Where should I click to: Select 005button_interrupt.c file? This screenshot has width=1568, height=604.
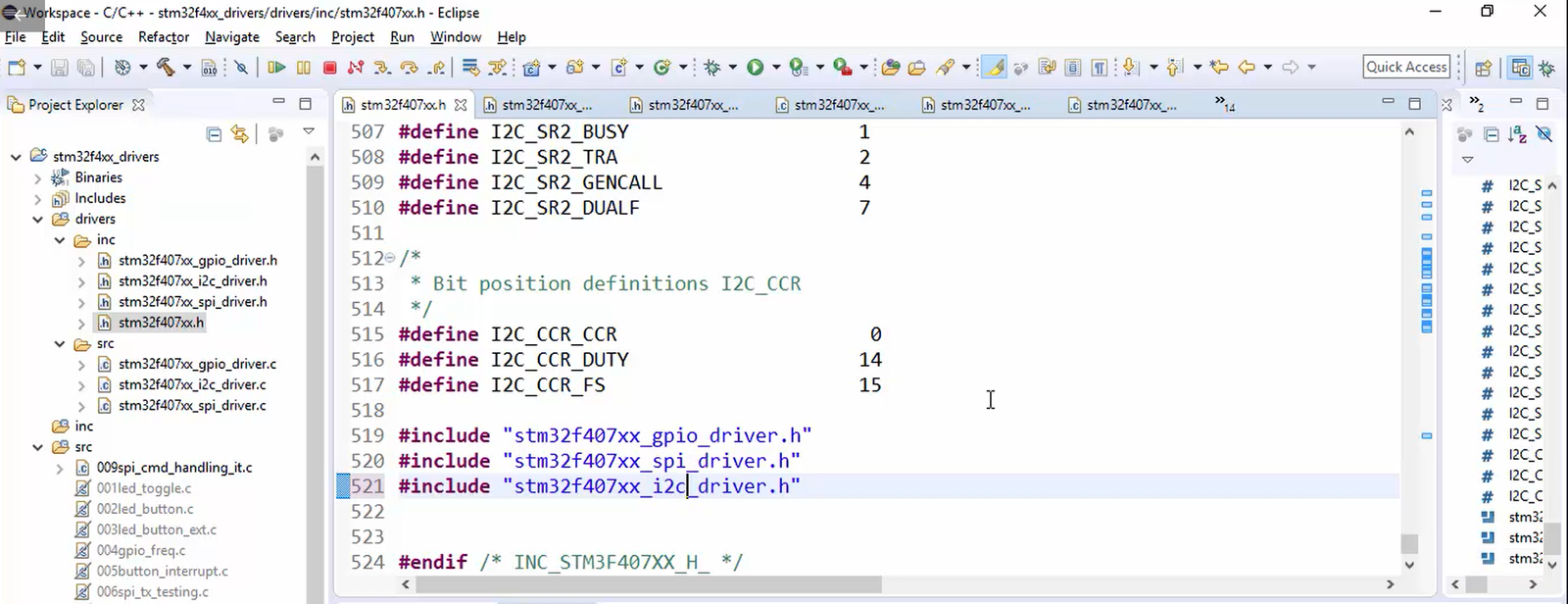click(163, 571)
